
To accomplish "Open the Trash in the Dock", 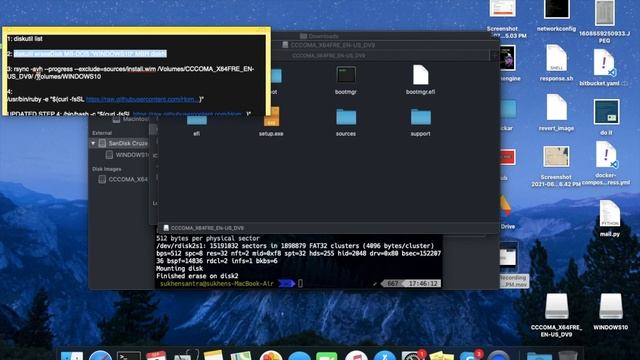I will [x=568, y=355].
